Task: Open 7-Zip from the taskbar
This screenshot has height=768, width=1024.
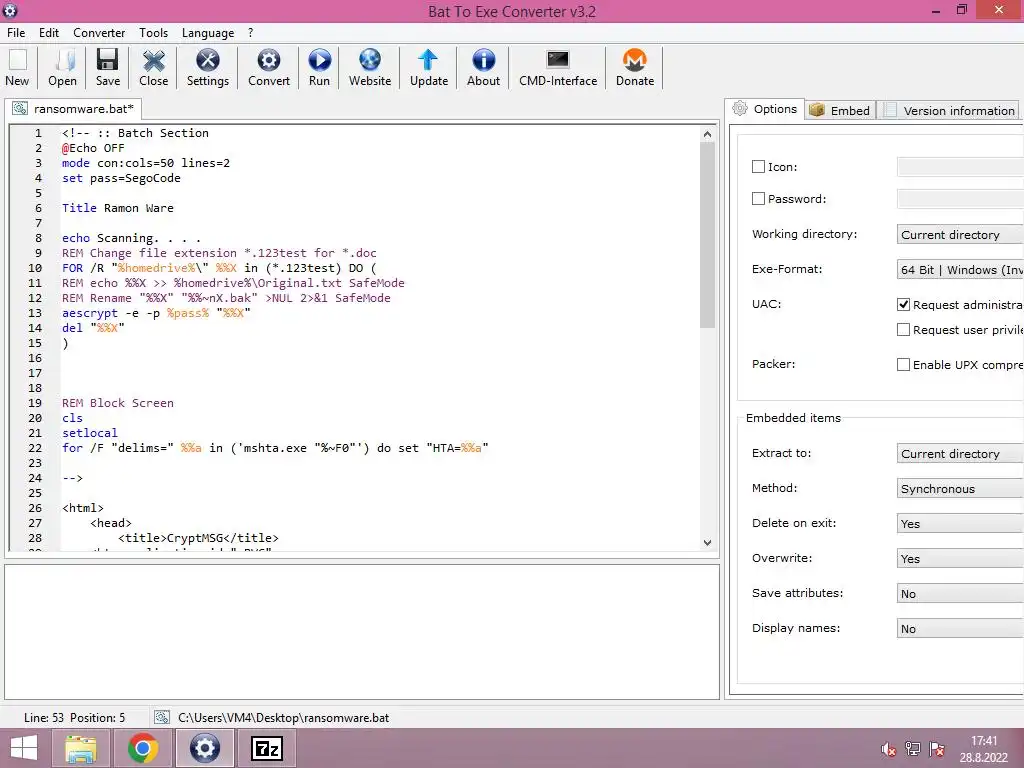Action: click(x=267, y=748)
